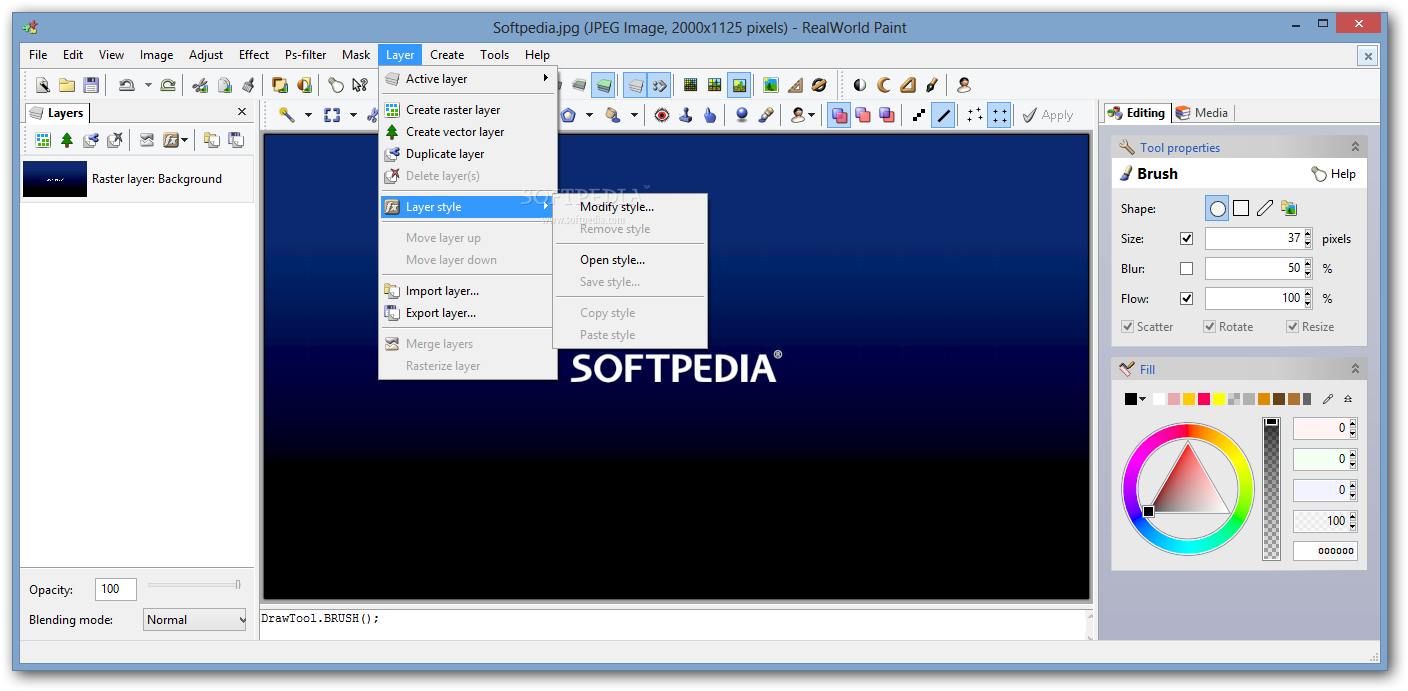Switch to the Media tab
1408x691 pixels.
pyautogui.click(x=1202, y=113)
